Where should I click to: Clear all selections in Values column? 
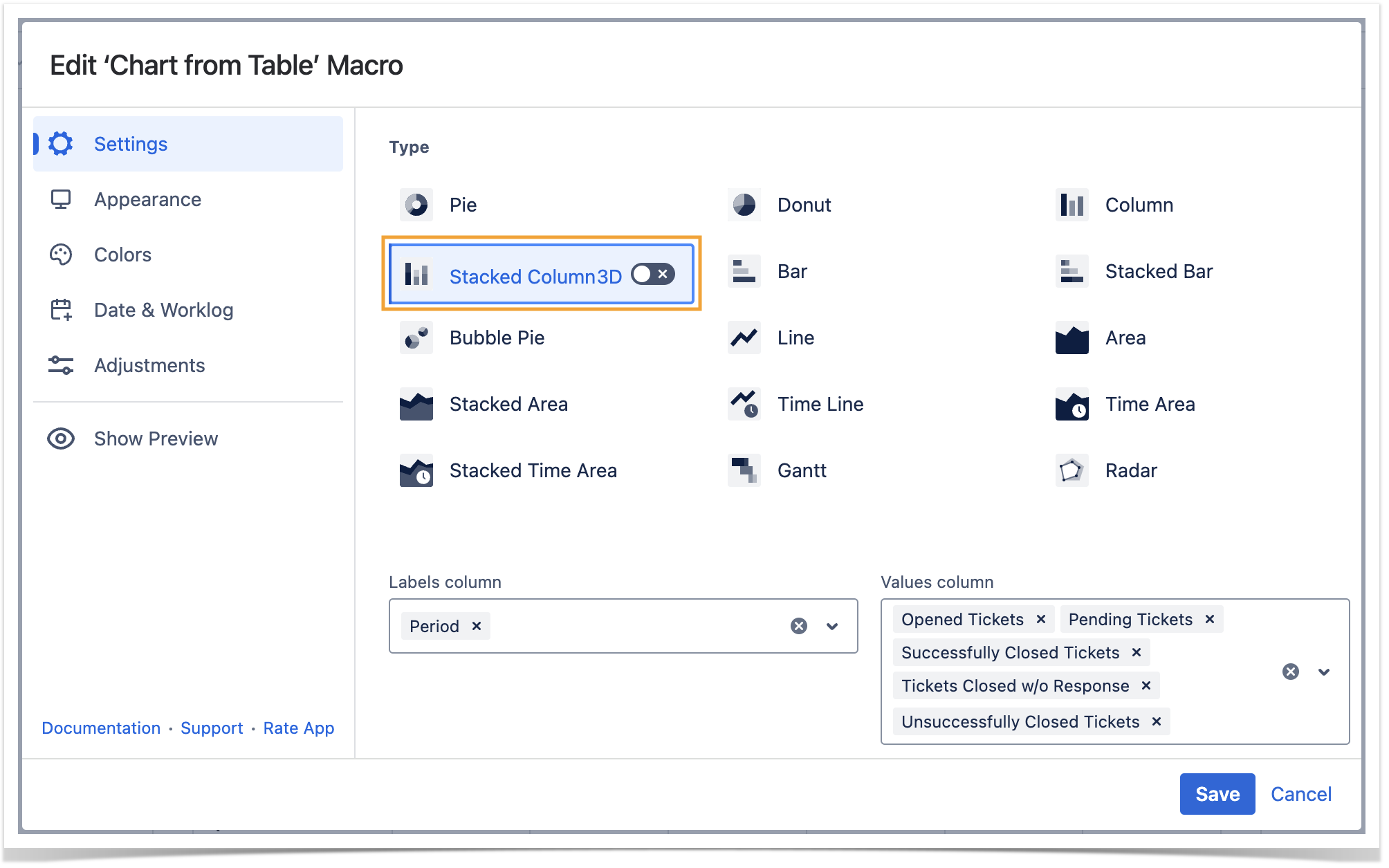click(x=1290, y=672)
